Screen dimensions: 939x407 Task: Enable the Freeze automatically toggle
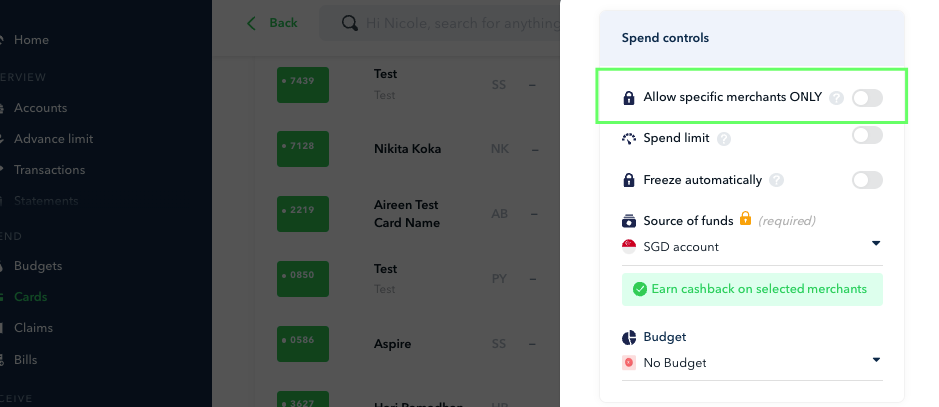pyautogui.click(x=867, y=180)
